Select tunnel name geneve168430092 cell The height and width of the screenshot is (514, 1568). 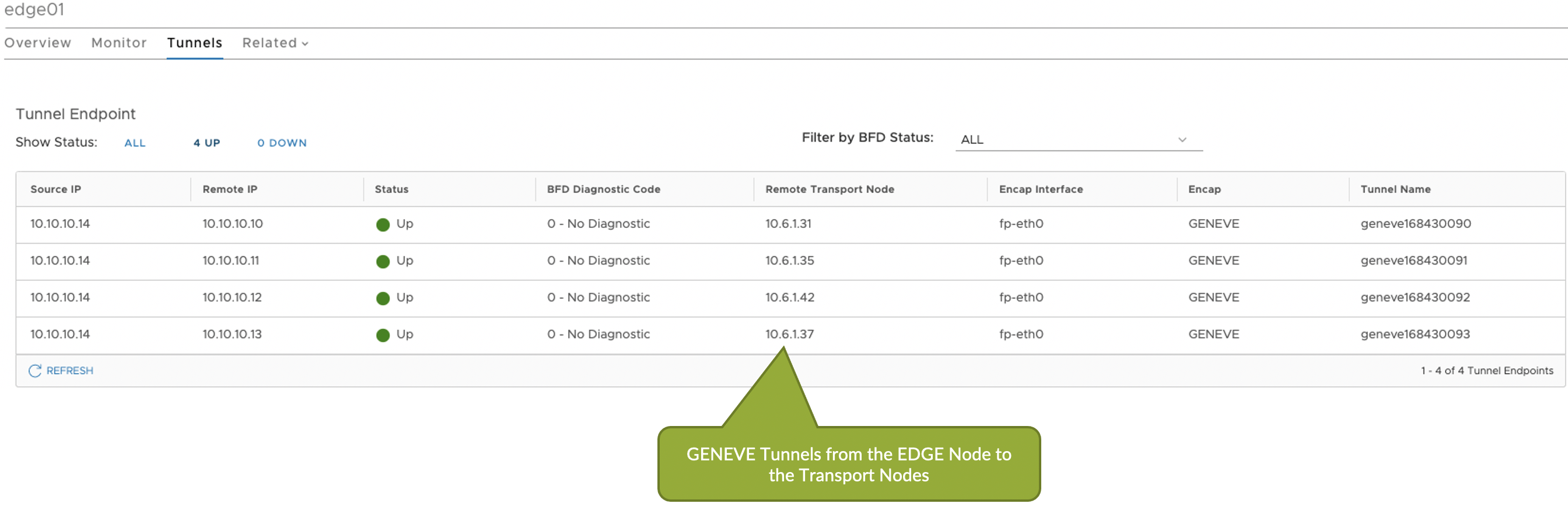pyautogui.click(x=1415, y=297)
